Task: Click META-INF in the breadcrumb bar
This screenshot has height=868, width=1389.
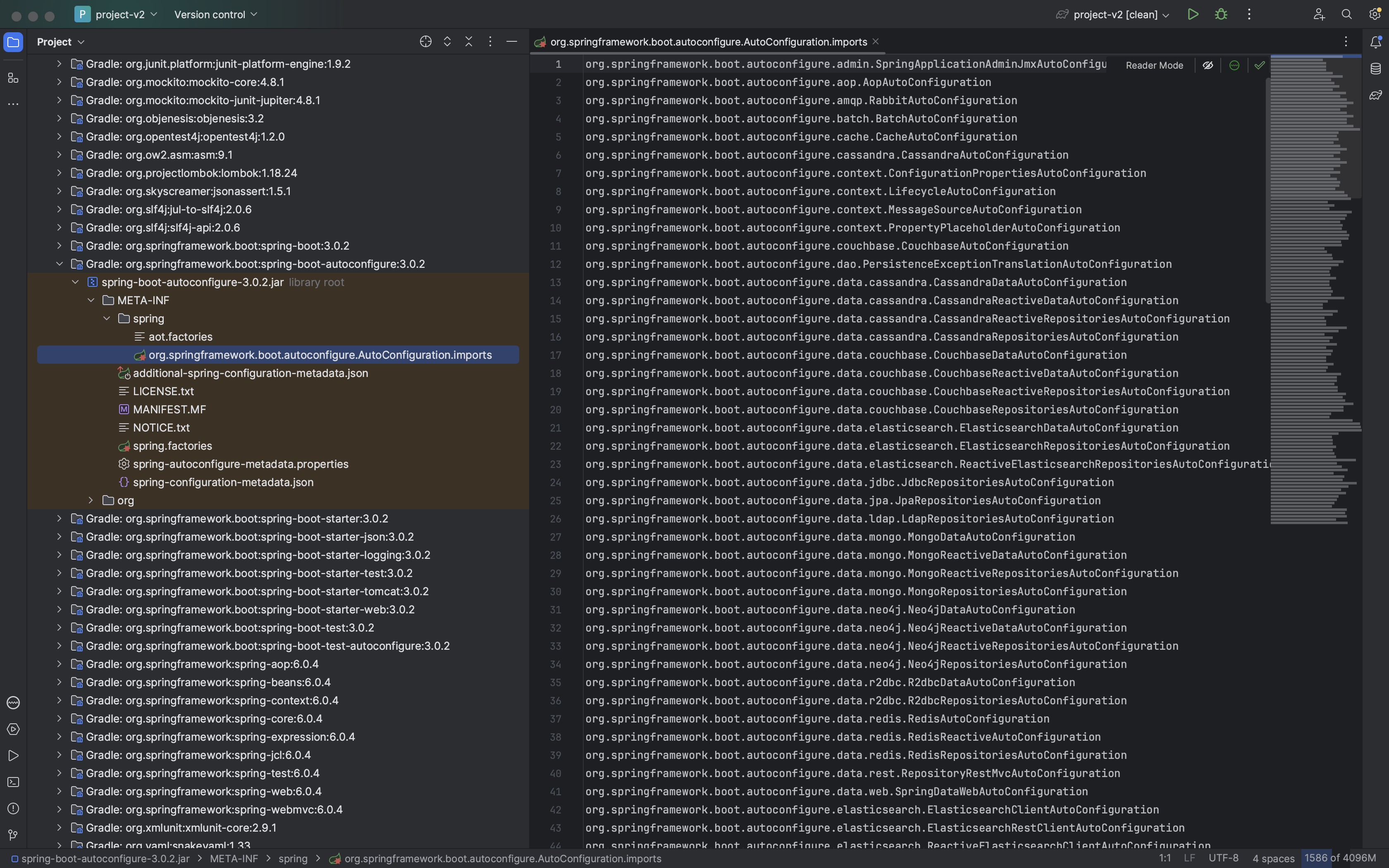Action: [x=234, y=859]
